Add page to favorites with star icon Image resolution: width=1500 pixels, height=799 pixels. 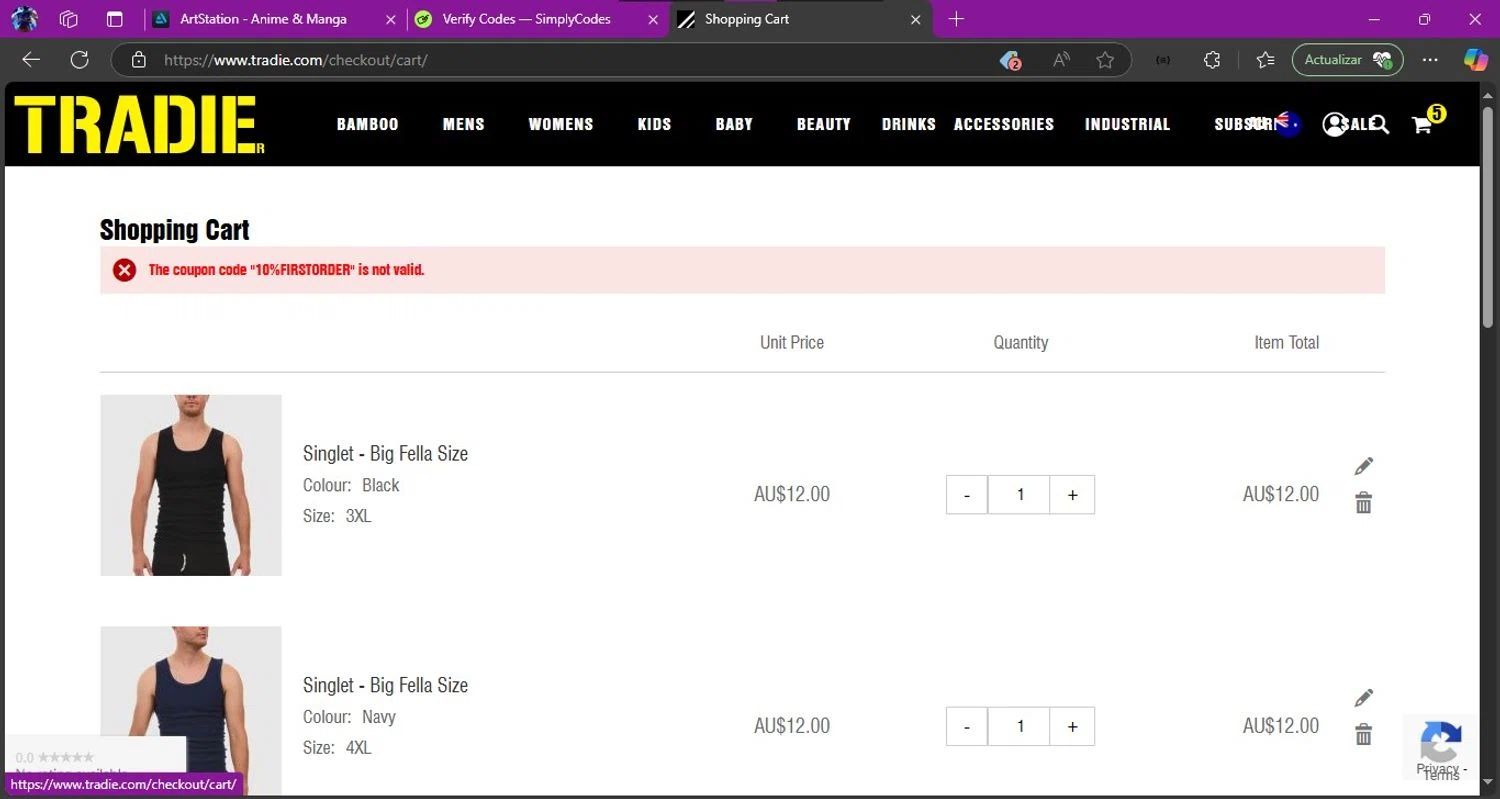[1105, 60]
